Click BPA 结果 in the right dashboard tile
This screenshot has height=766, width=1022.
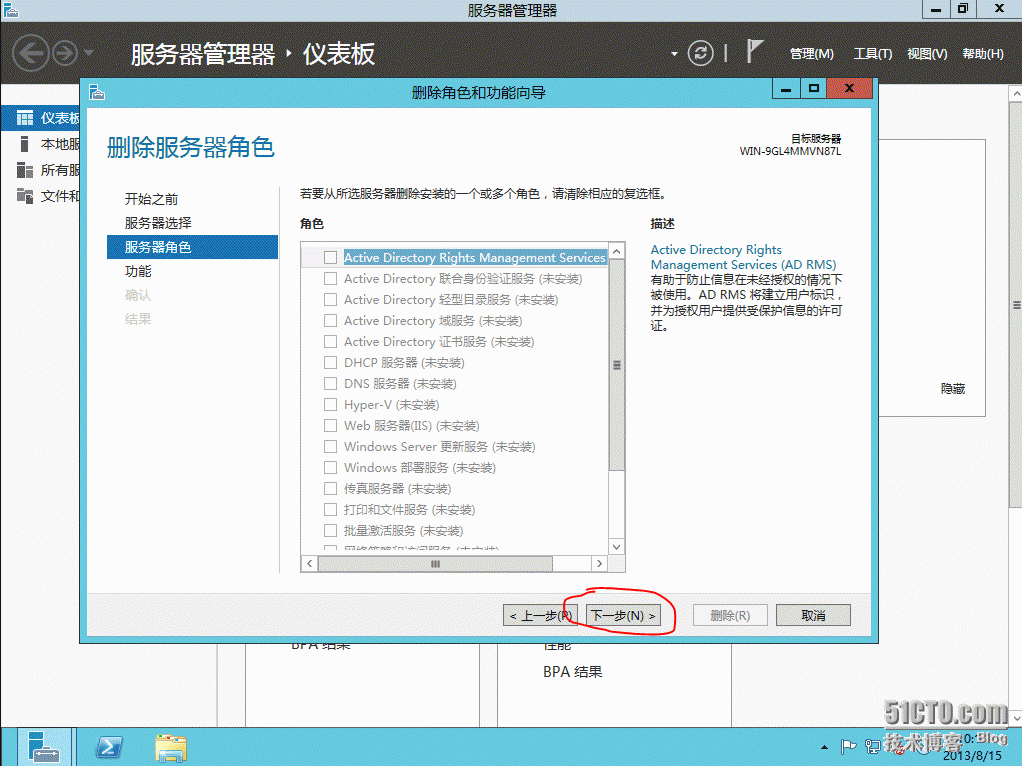(x=573, y=671)
